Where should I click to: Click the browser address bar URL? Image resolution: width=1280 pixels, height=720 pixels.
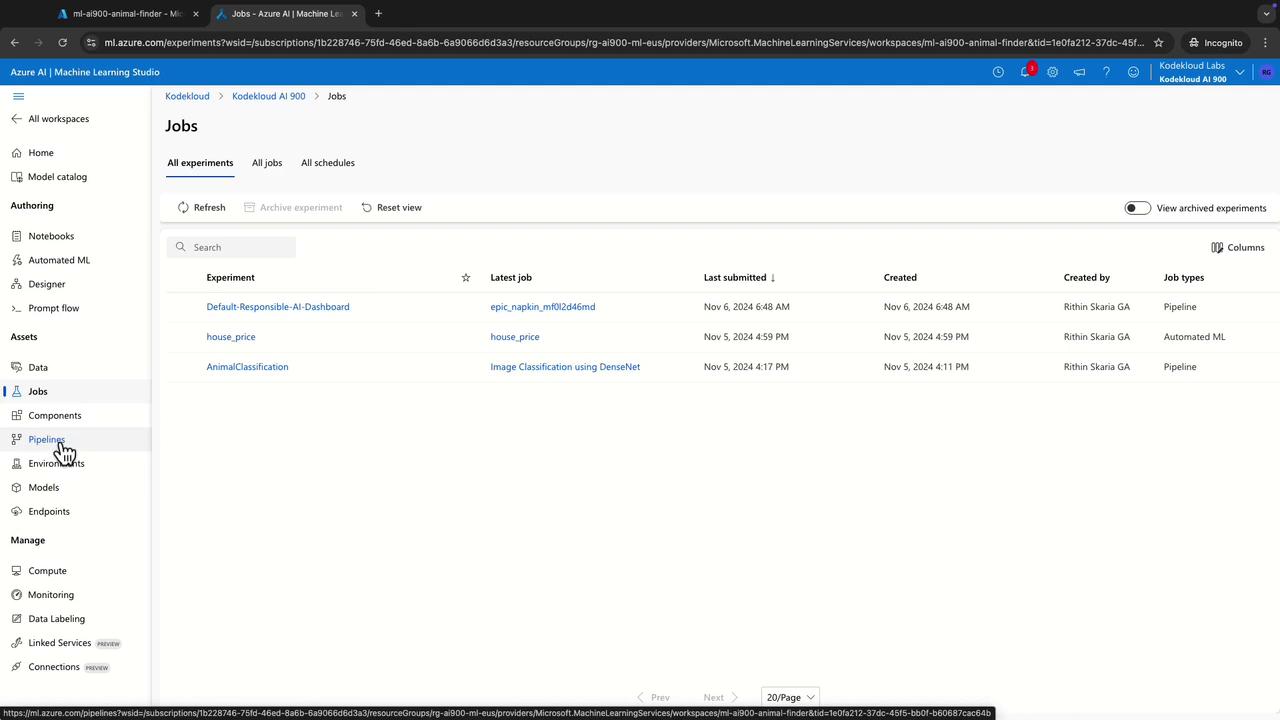pos(625,43)
